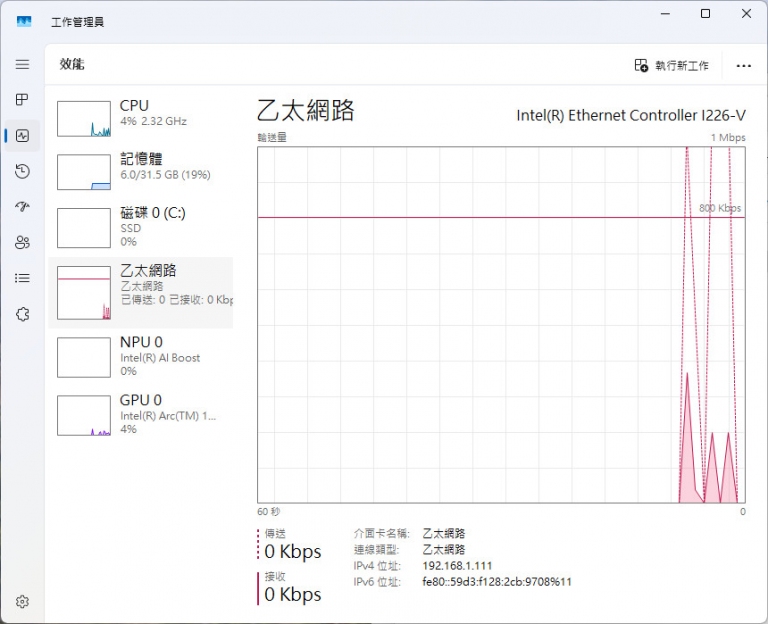Image resolution: width=768 pixels, height=624 pixels.
Task: Click the IPv6 address fe80::59d3:f128:2cb:9708%11
Action: point(497,582)
